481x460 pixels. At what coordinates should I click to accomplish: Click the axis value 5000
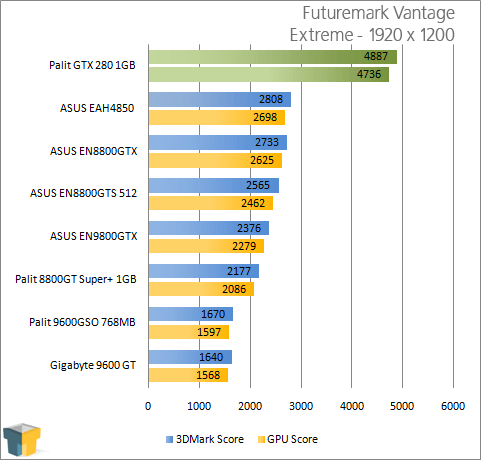[402, 406]
